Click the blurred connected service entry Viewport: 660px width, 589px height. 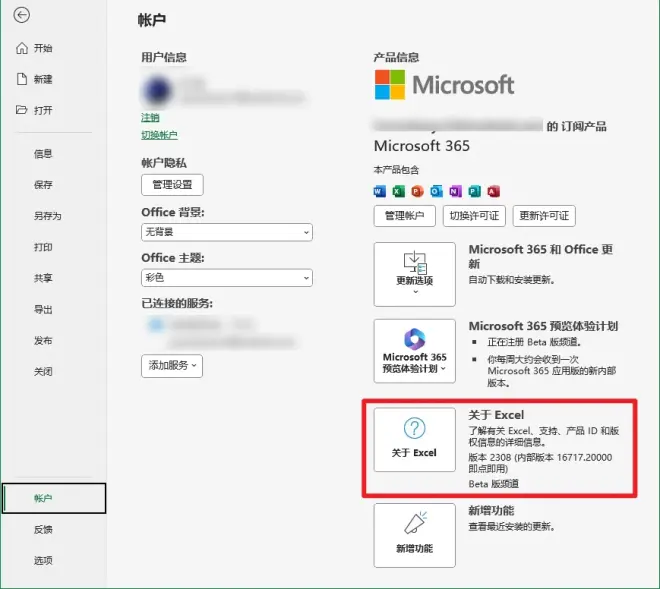pos(221,333)
